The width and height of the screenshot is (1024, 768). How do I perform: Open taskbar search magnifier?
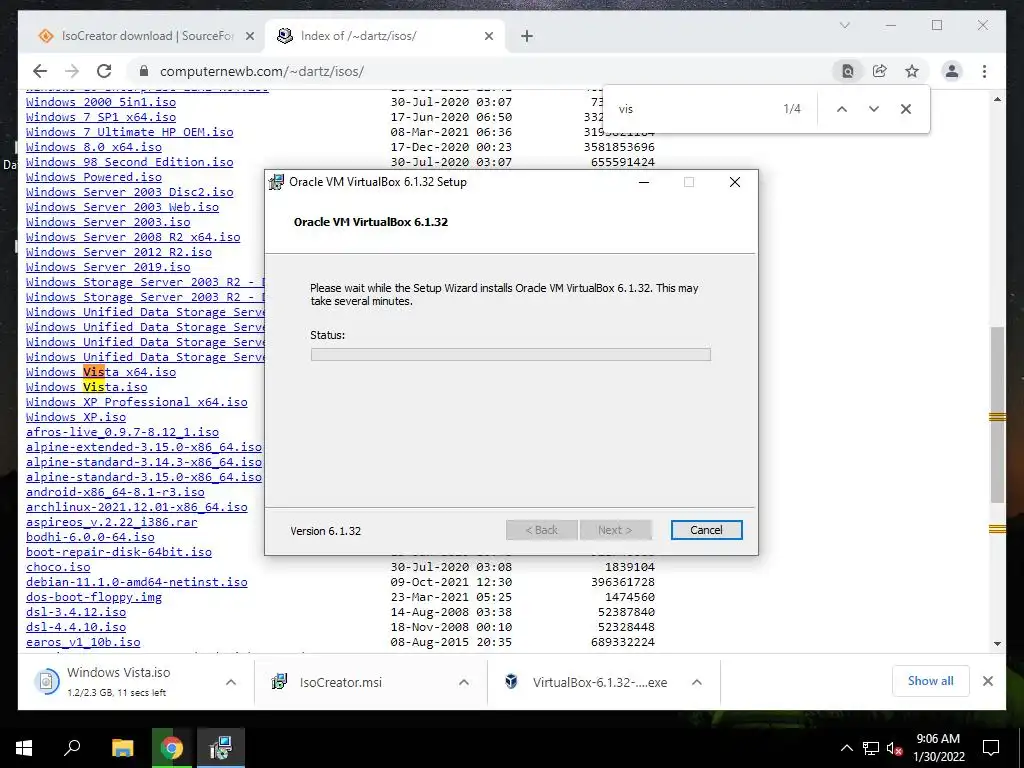click(72, 748)
